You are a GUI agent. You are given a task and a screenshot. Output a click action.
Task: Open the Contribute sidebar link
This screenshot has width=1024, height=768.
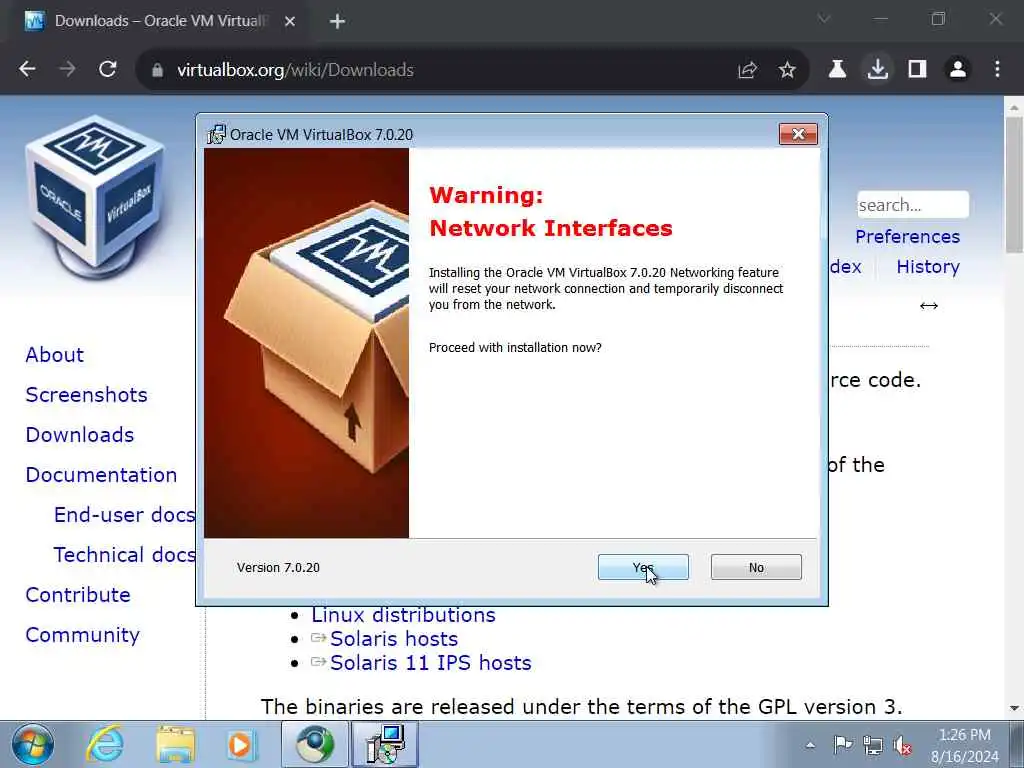78,594
